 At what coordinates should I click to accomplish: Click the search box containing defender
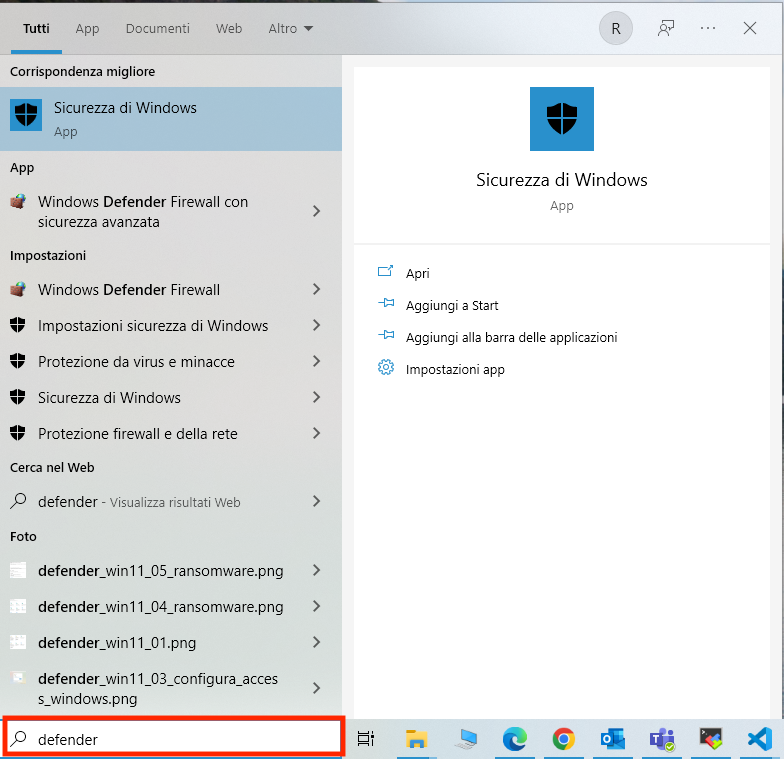click(x=174, y=737)
